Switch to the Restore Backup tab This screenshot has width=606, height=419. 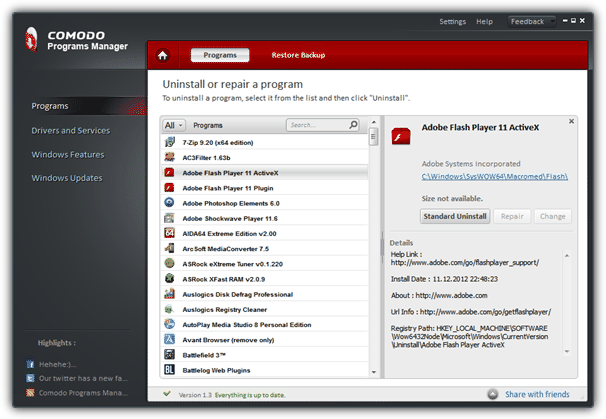298,55
